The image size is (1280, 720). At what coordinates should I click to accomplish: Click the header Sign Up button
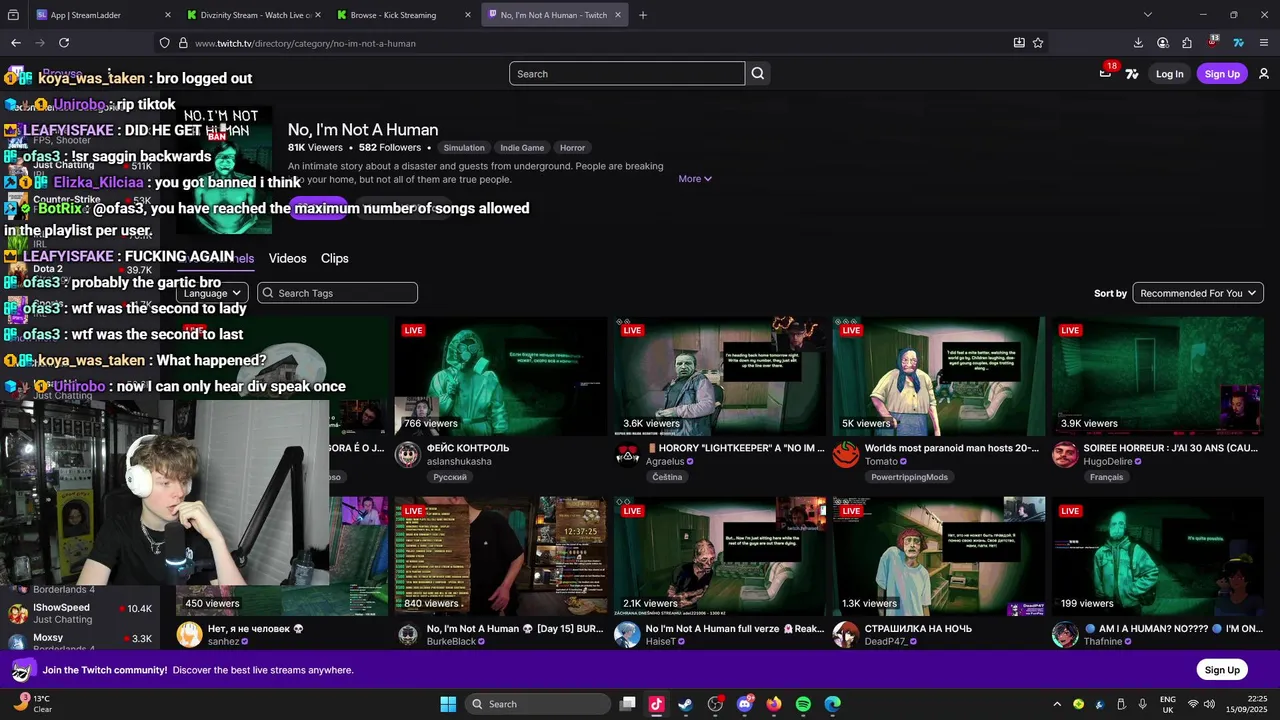[x=1222, y=74]
